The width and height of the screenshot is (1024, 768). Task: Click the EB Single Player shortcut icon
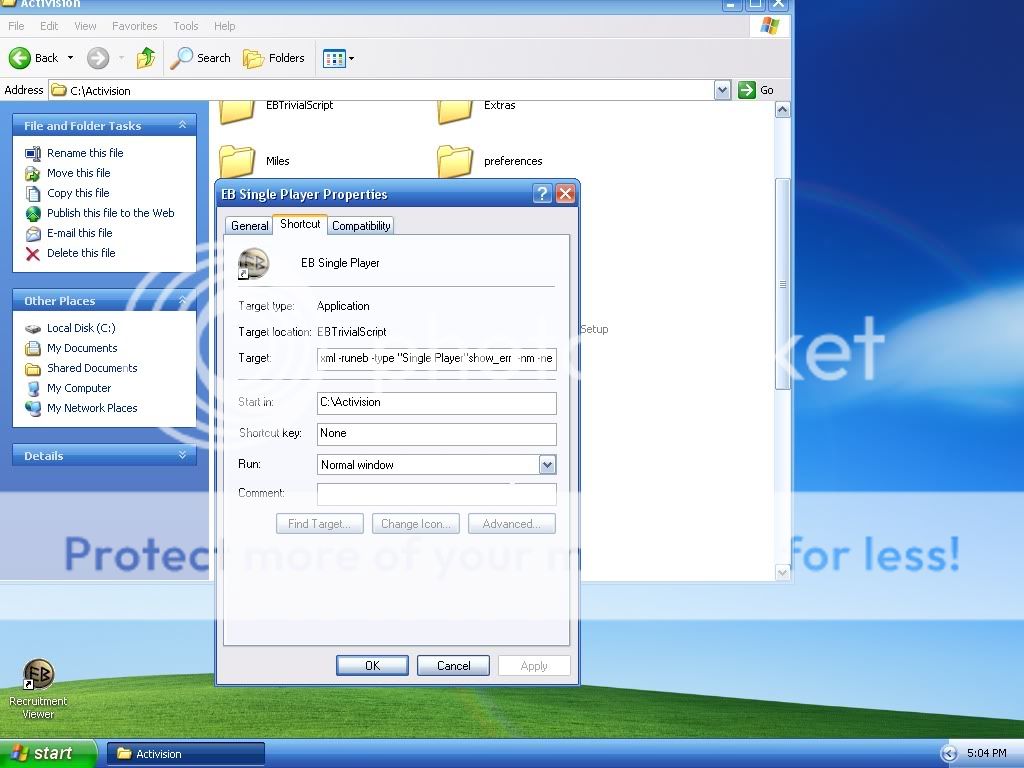(x=254, y=263)
